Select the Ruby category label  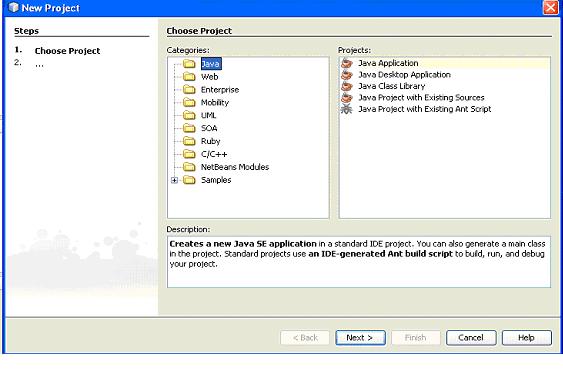click(x=210, y=141)
